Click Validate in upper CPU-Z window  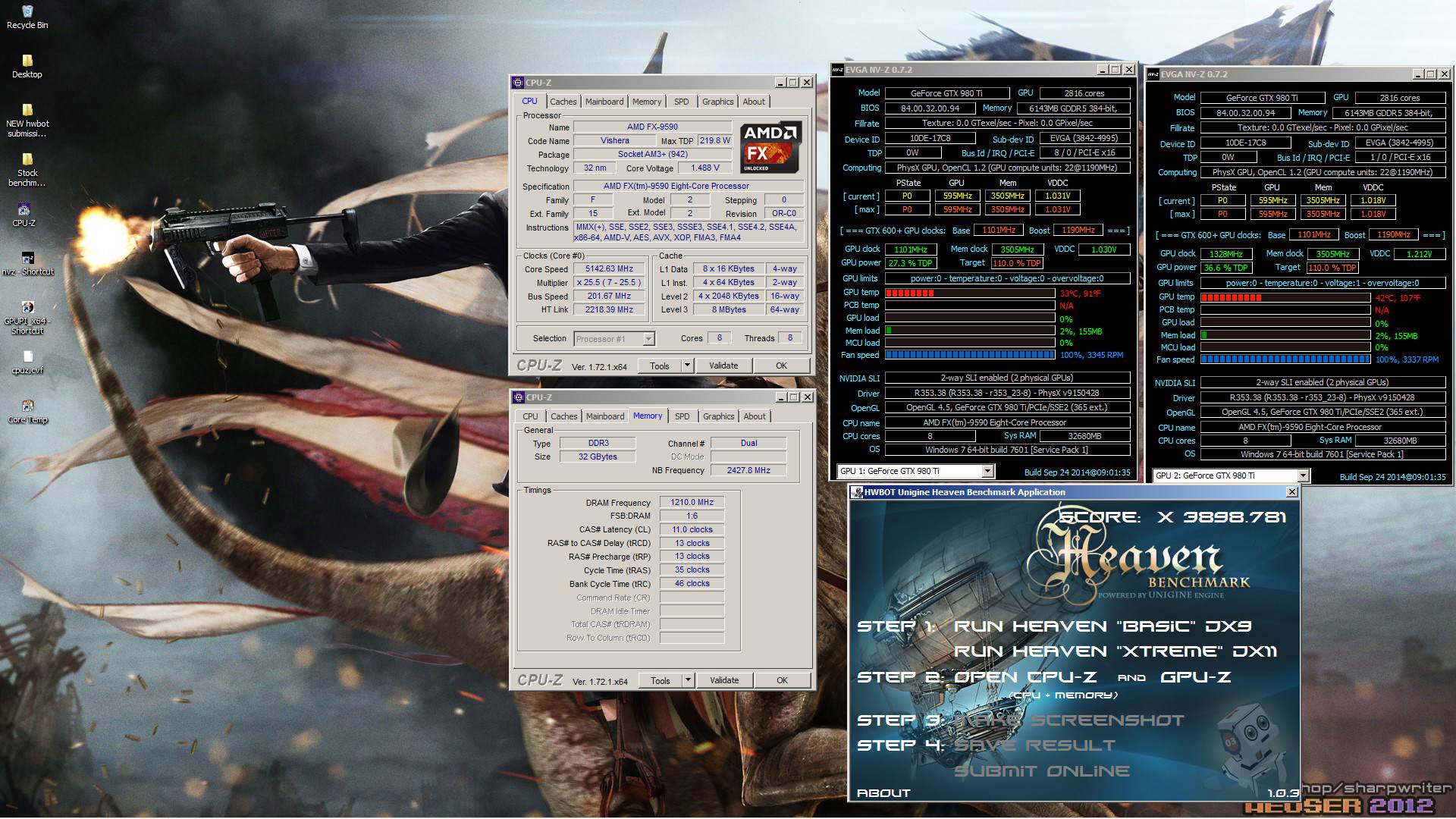pos(723,366)
